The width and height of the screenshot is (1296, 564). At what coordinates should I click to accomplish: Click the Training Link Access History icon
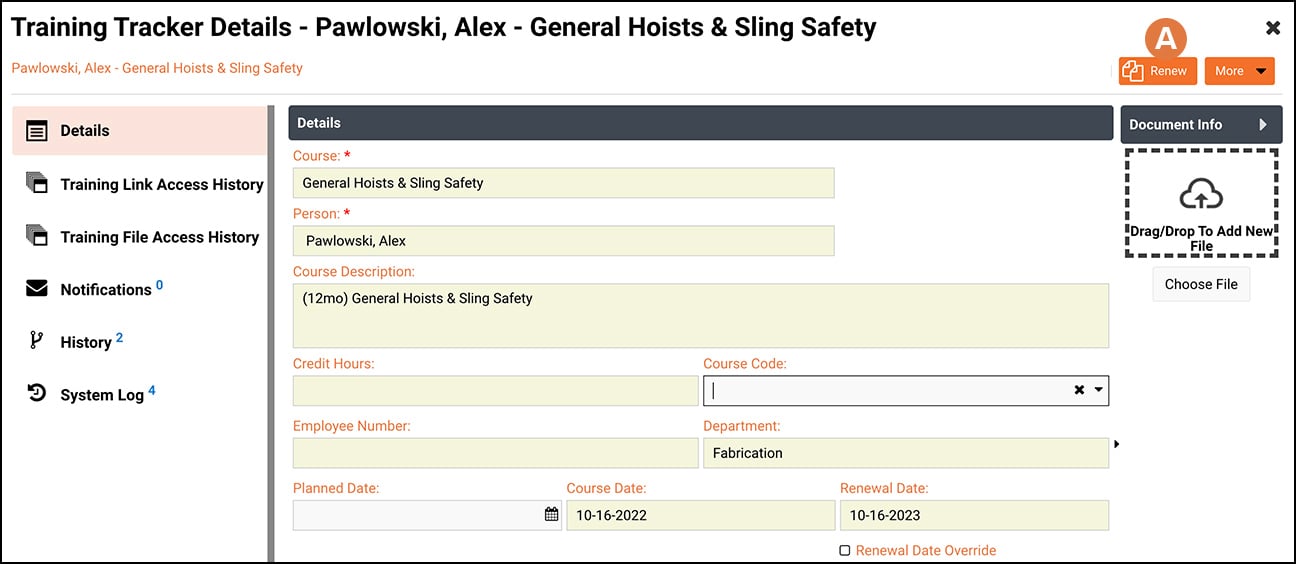point(37,184)
